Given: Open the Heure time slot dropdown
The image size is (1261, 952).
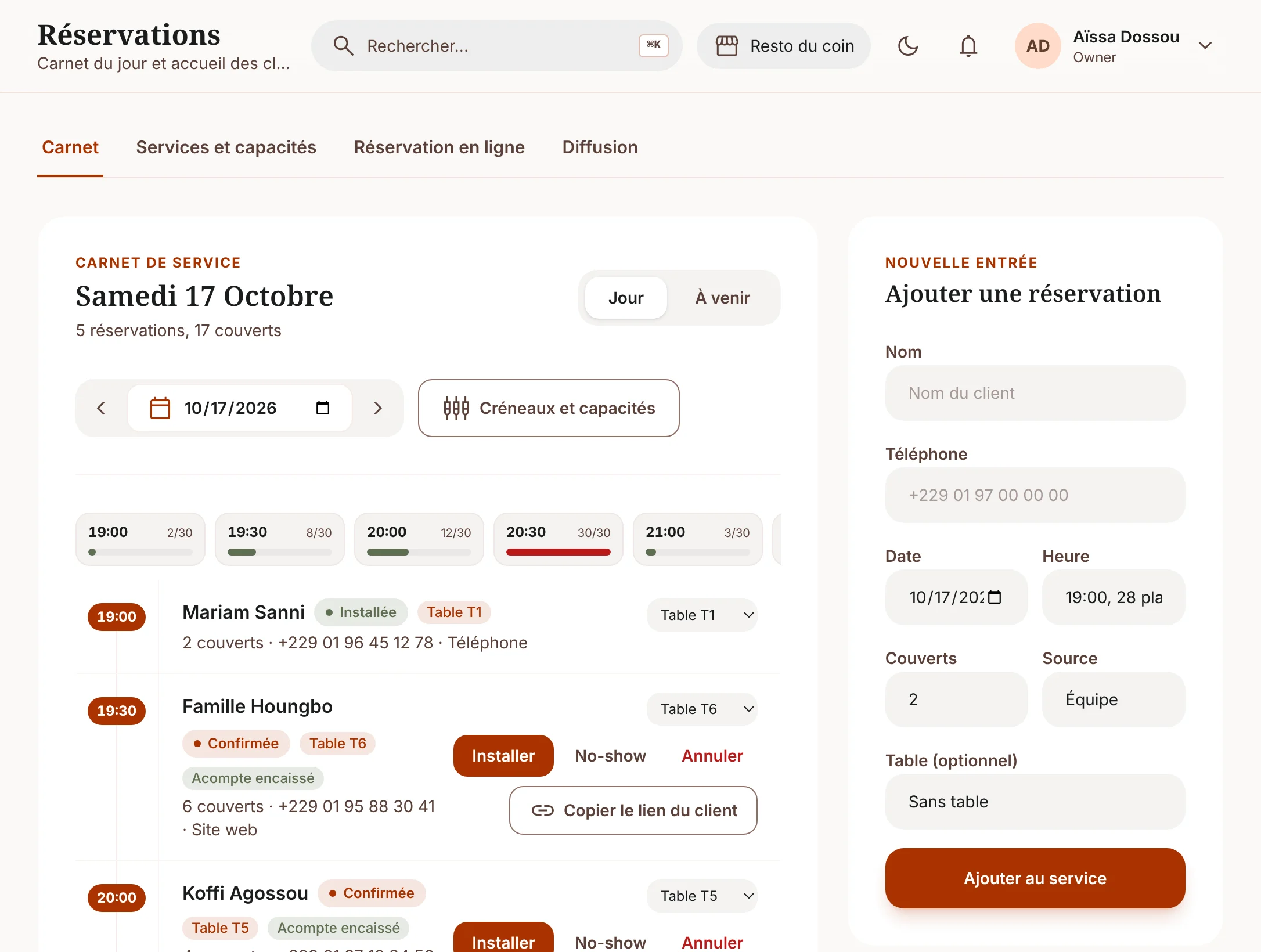Looking at the screenshot, I should tap(1114, 597).
